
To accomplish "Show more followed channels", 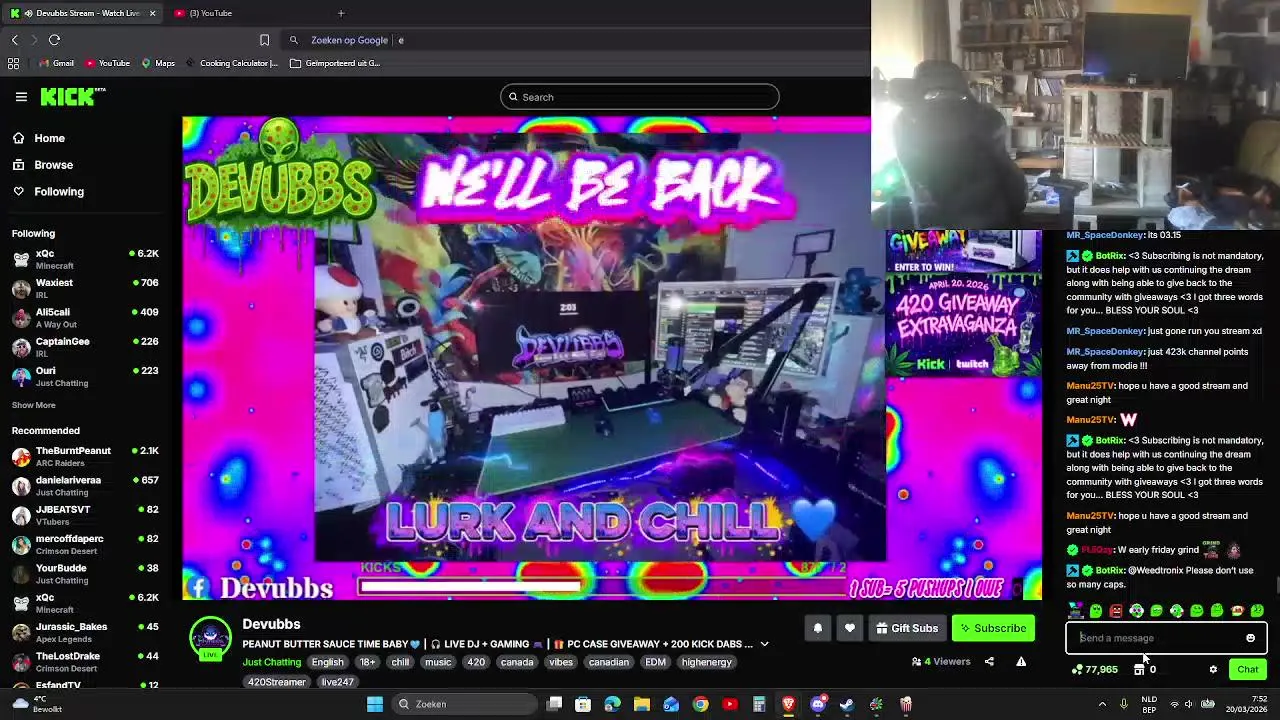I will point(33,405).
